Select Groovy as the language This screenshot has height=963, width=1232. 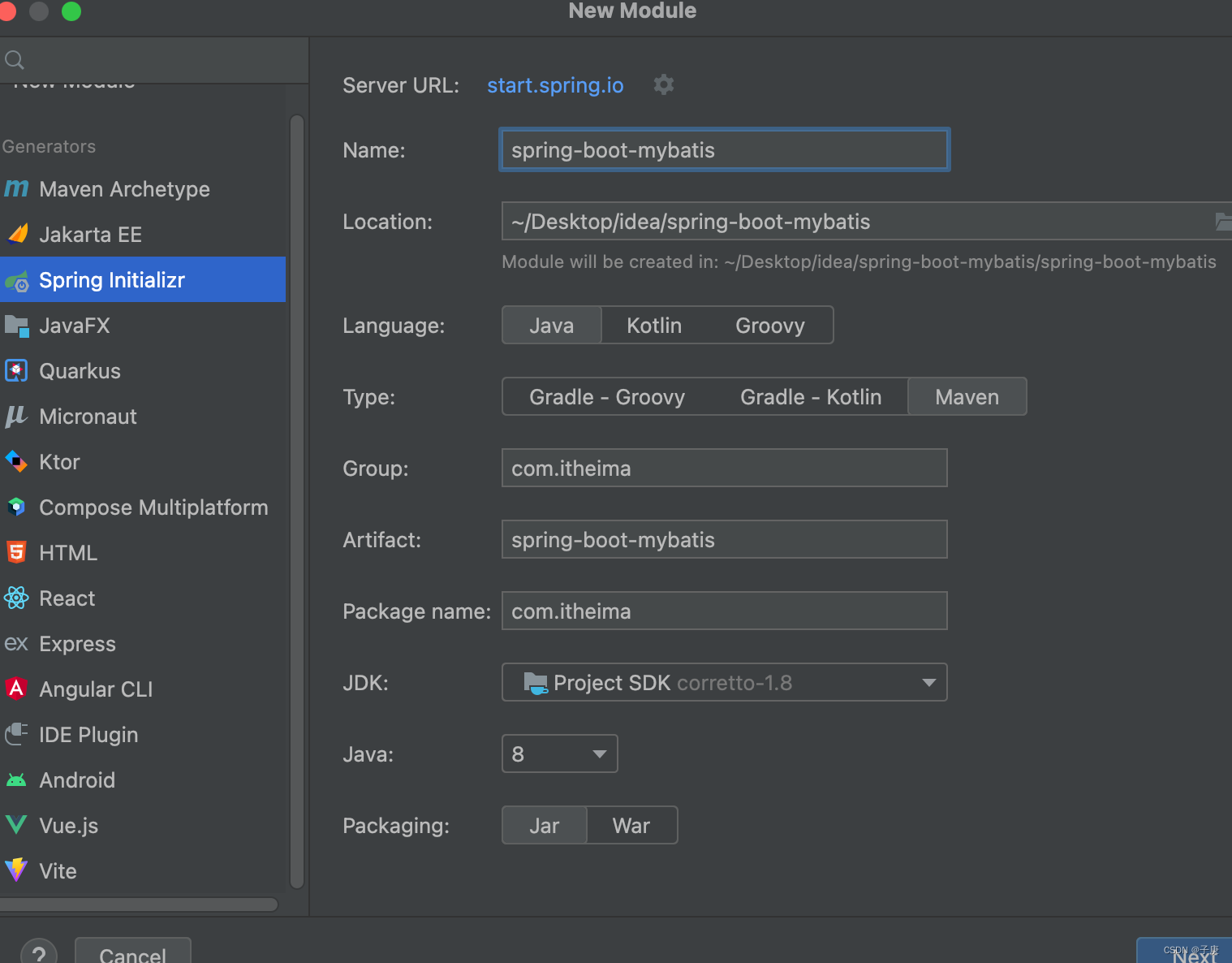770,326
